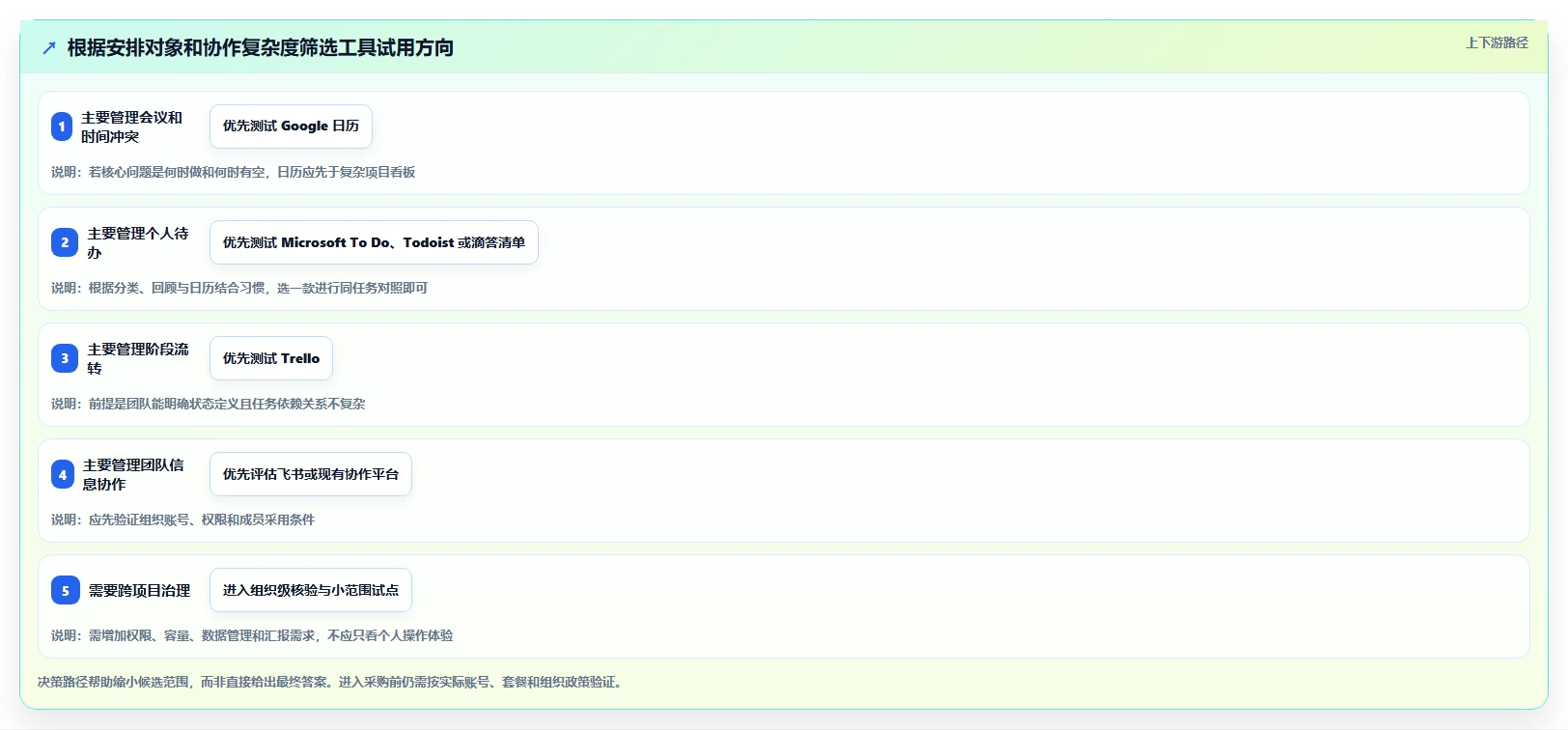The height and width of the screenshot is (730, 1568).
Task: Click the note 前提是团队能明确状态定义
Action: (209, 404)
